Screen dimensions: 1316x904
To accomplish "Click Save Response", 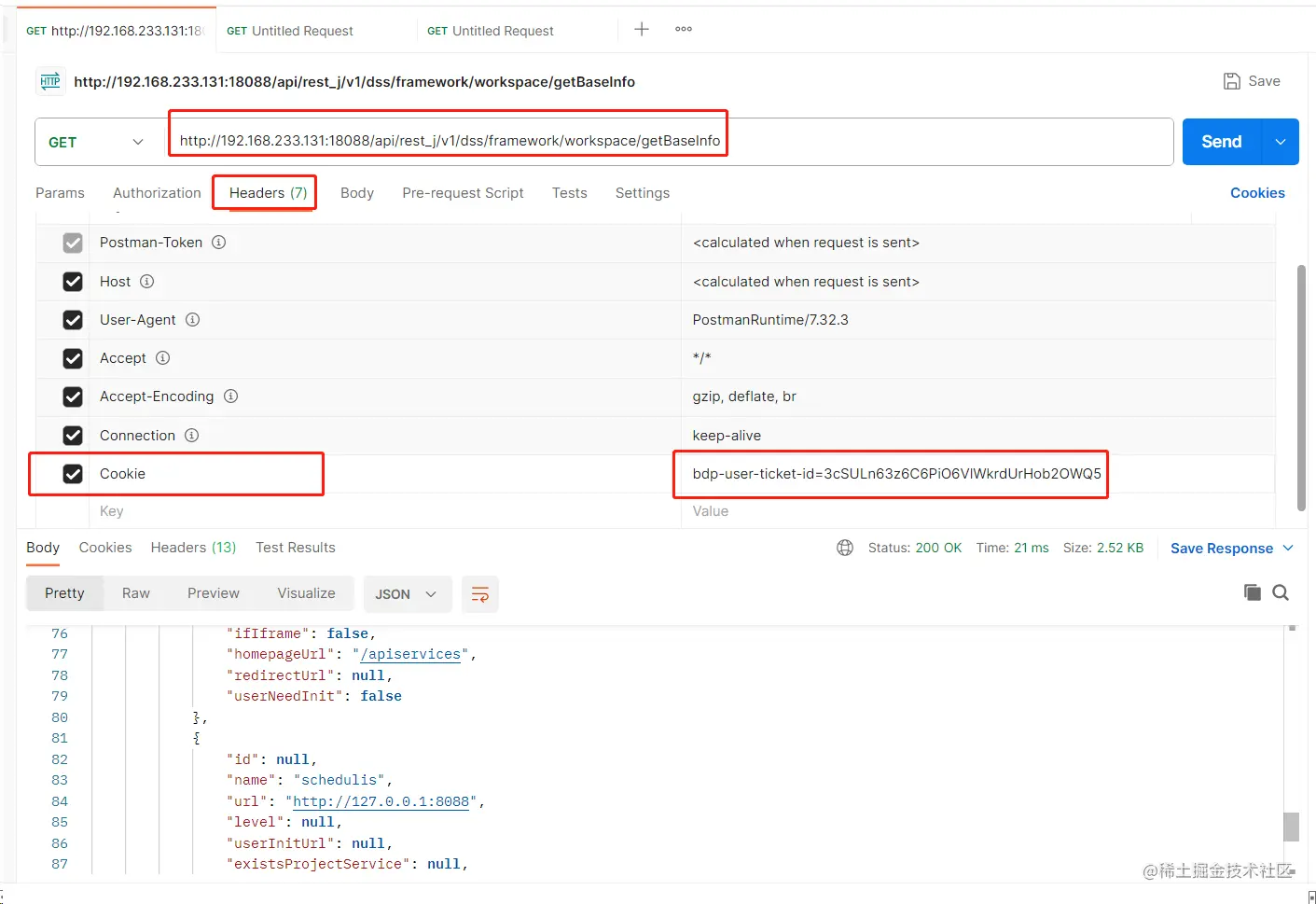I will click(1222, 549).
